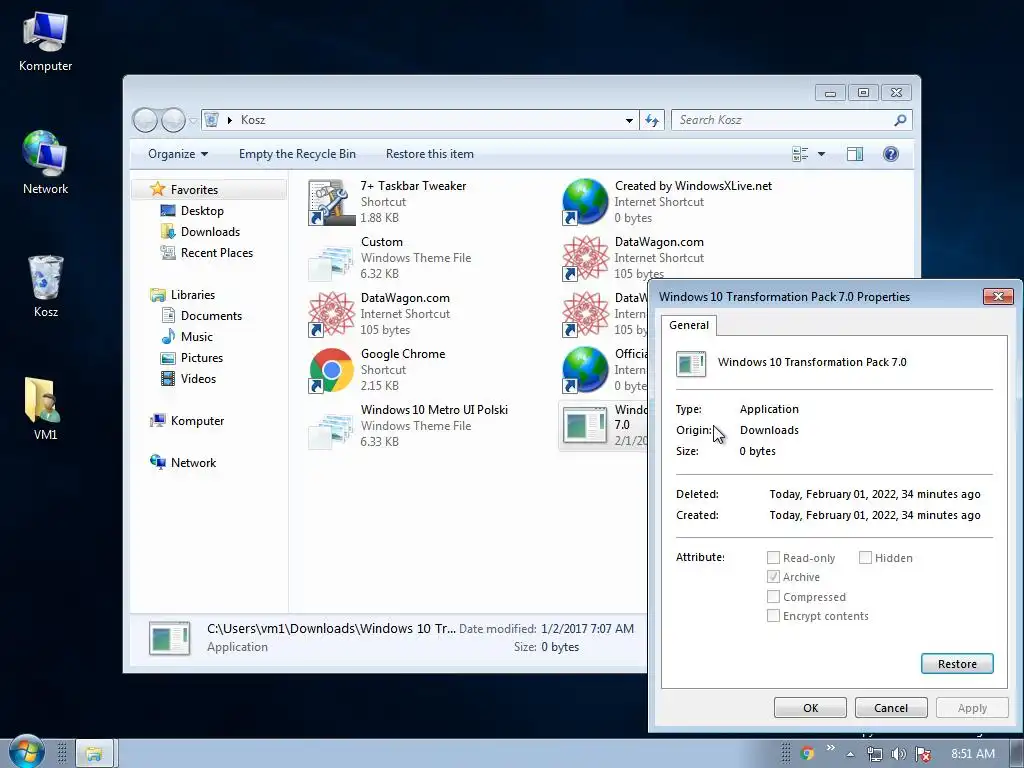
Task: Select Libraries in navigation pane
Action: (x=192, y=295)
